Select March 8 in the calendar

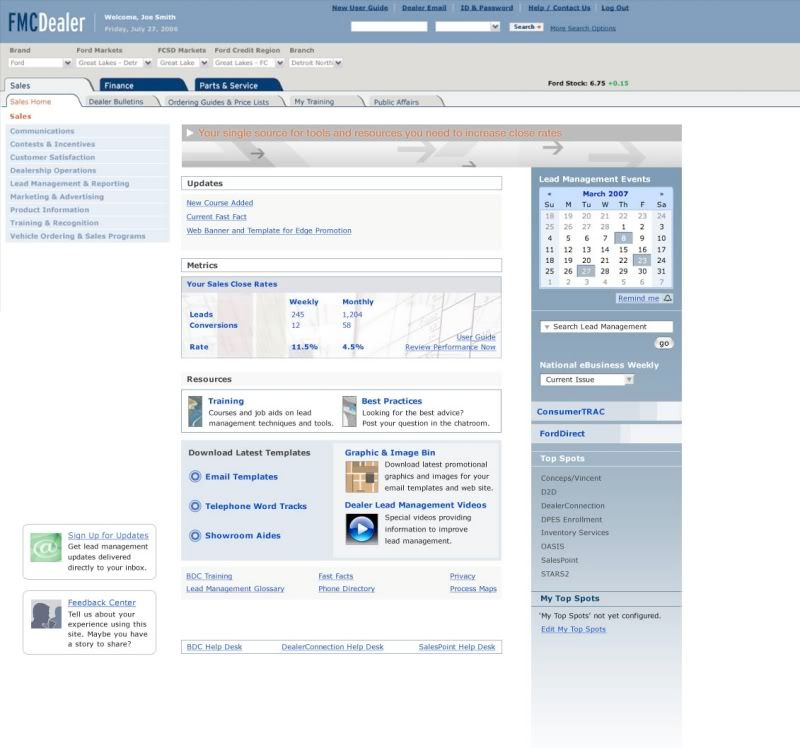click(x=623, y=238)
